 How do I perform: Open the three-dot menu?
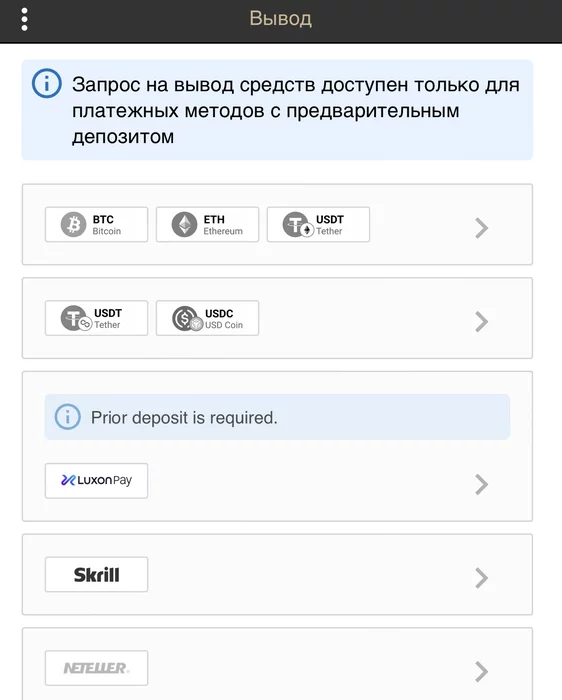click(24, 19)
